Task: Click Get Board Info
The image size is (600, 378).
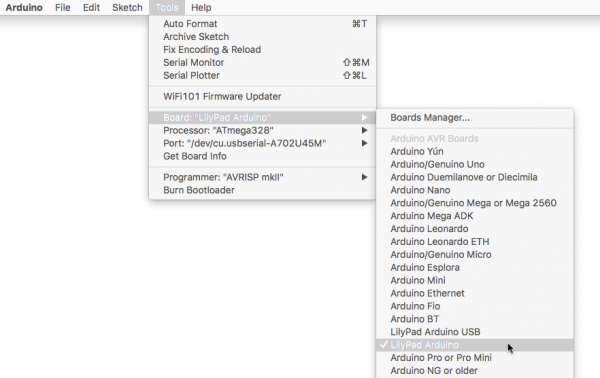Action: click(x=262, y=156)
